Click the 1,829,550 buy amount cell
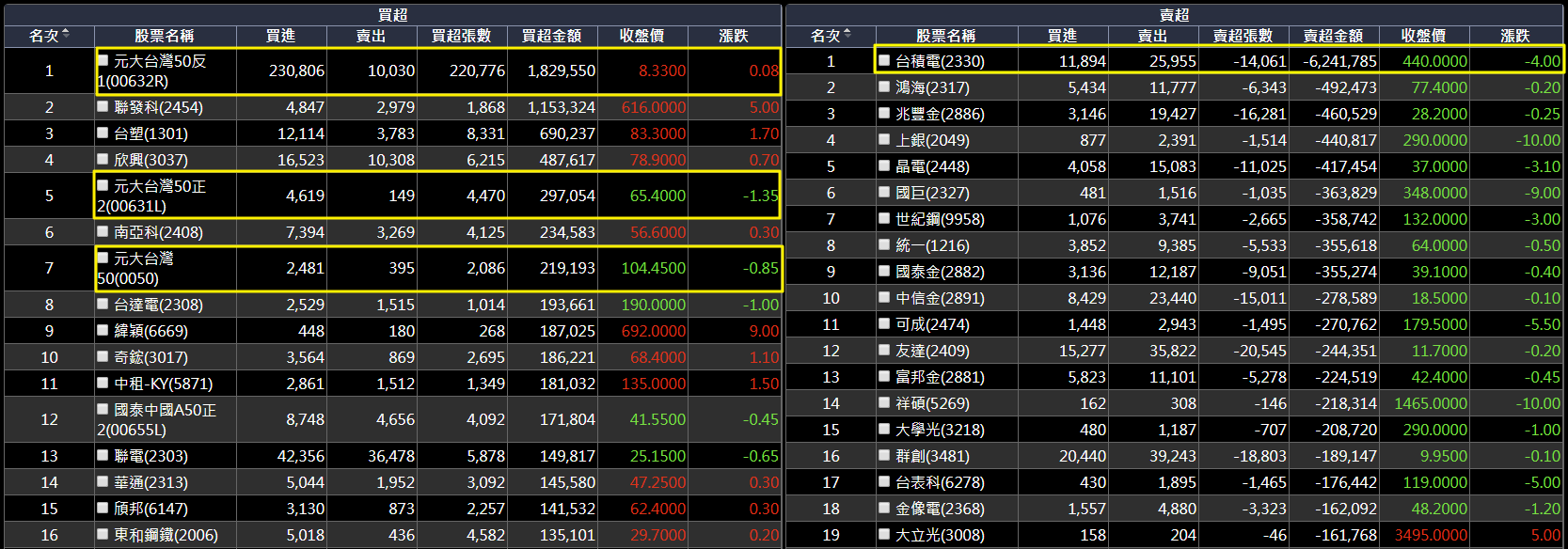Image resolution: width=1568 pixels, height=549 pixels. 552,71
